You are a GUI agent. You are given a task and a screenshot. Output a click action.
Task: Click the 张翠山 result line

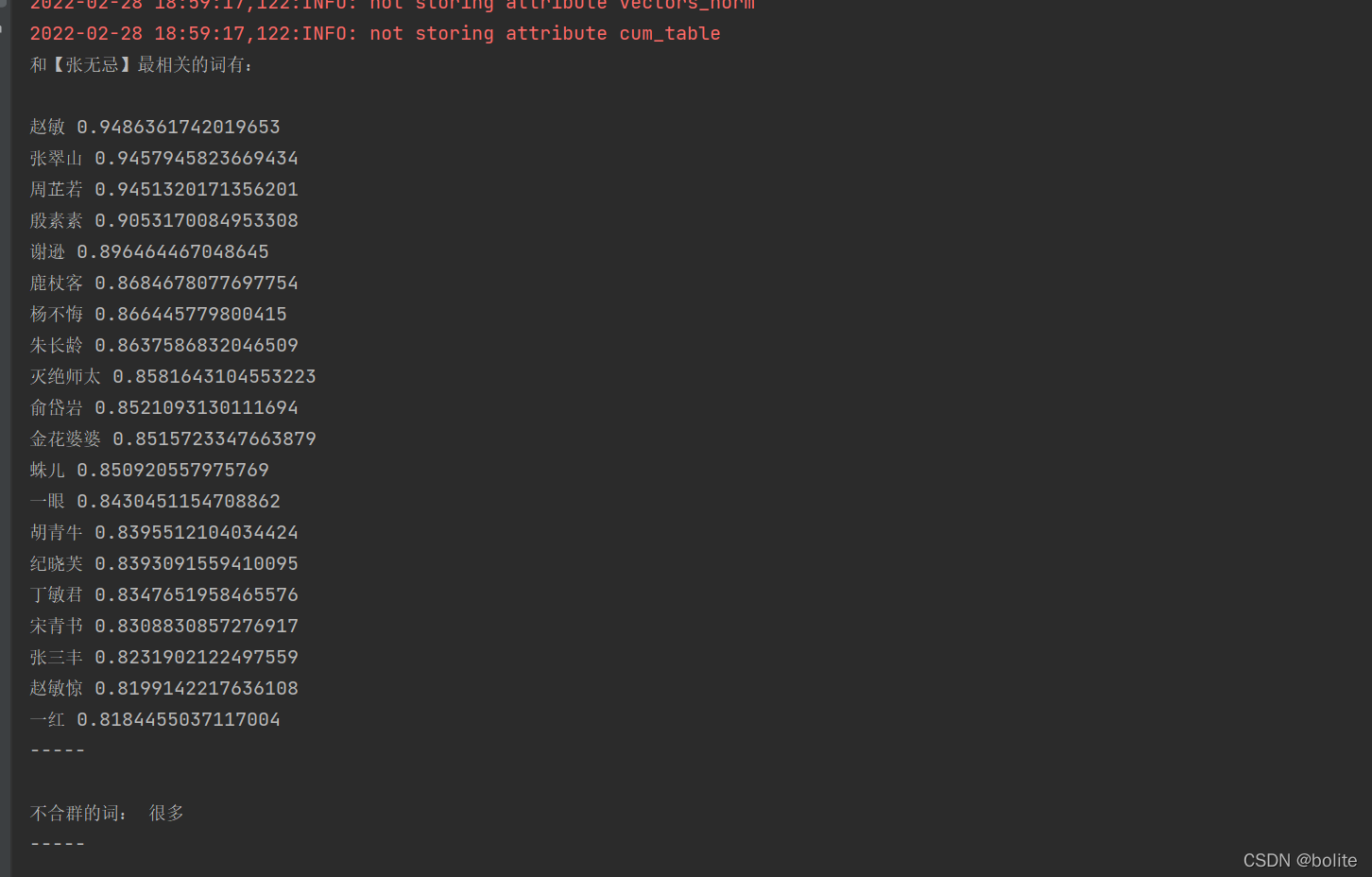pyautogui.click(x=164, y=158)
